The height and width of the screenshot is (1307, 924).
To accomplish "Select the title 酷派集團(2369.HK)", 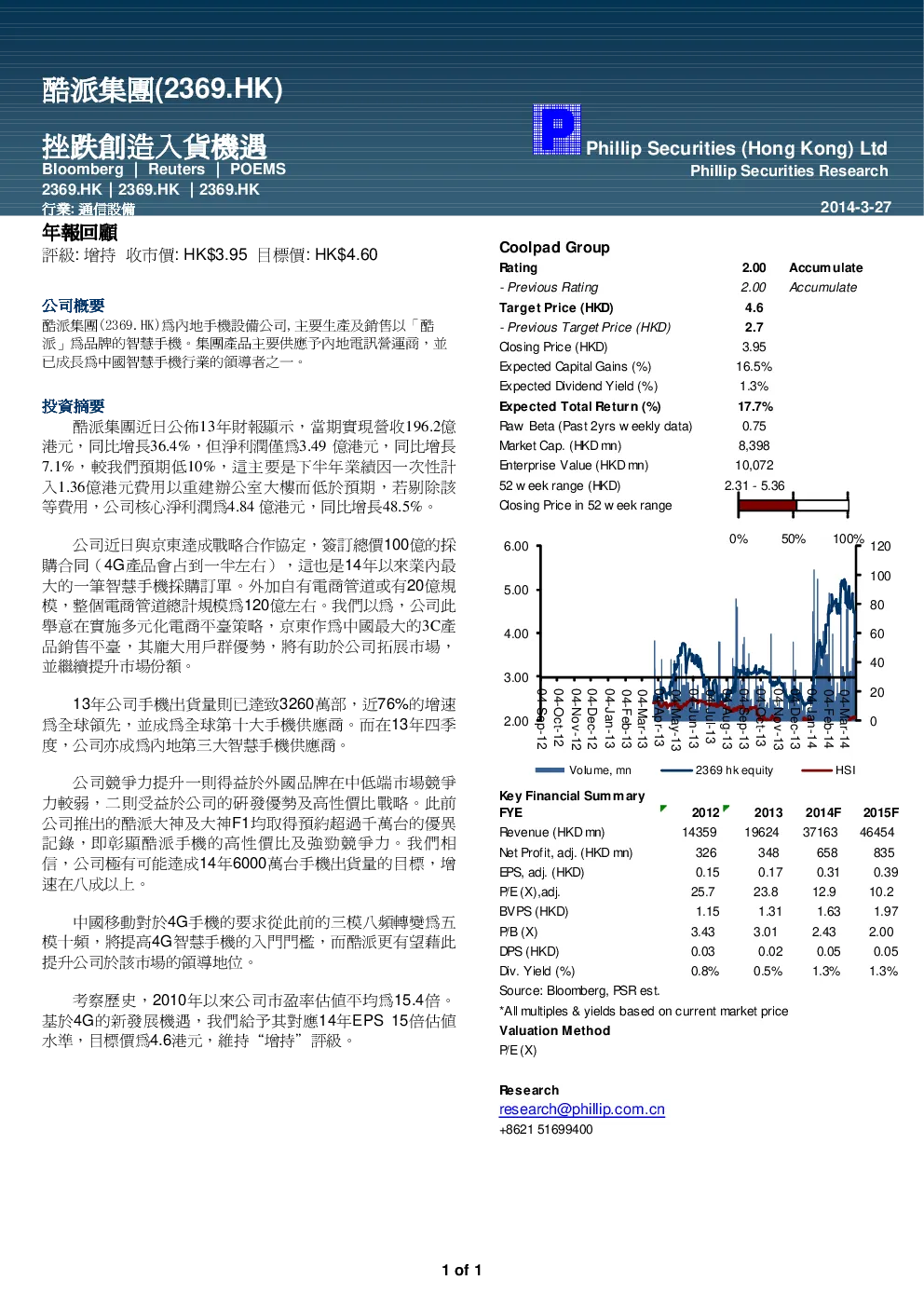I will pos(162,89).
